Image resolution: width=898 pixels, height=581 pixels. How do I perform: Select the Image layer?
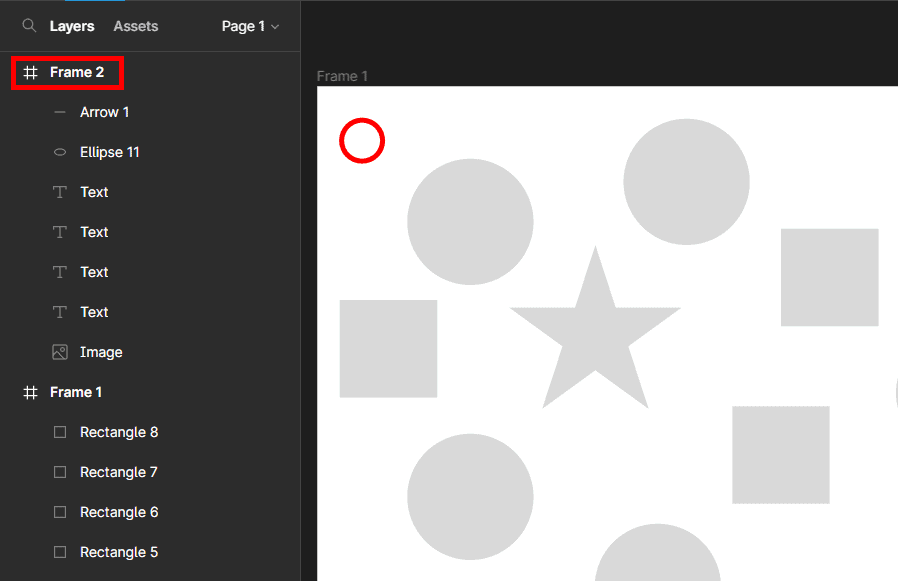[x=101, y=352]
